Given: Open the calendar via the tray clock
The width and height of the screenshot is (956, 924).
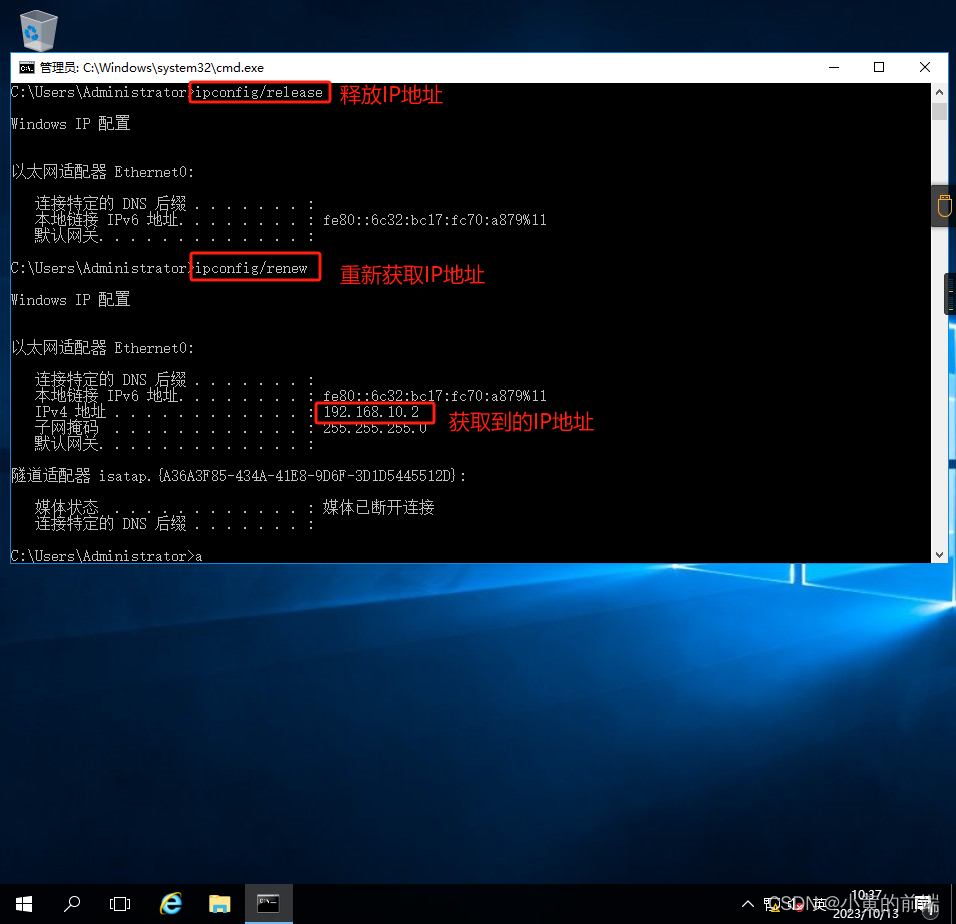Looking at the screenshot, I should point(864,903).
